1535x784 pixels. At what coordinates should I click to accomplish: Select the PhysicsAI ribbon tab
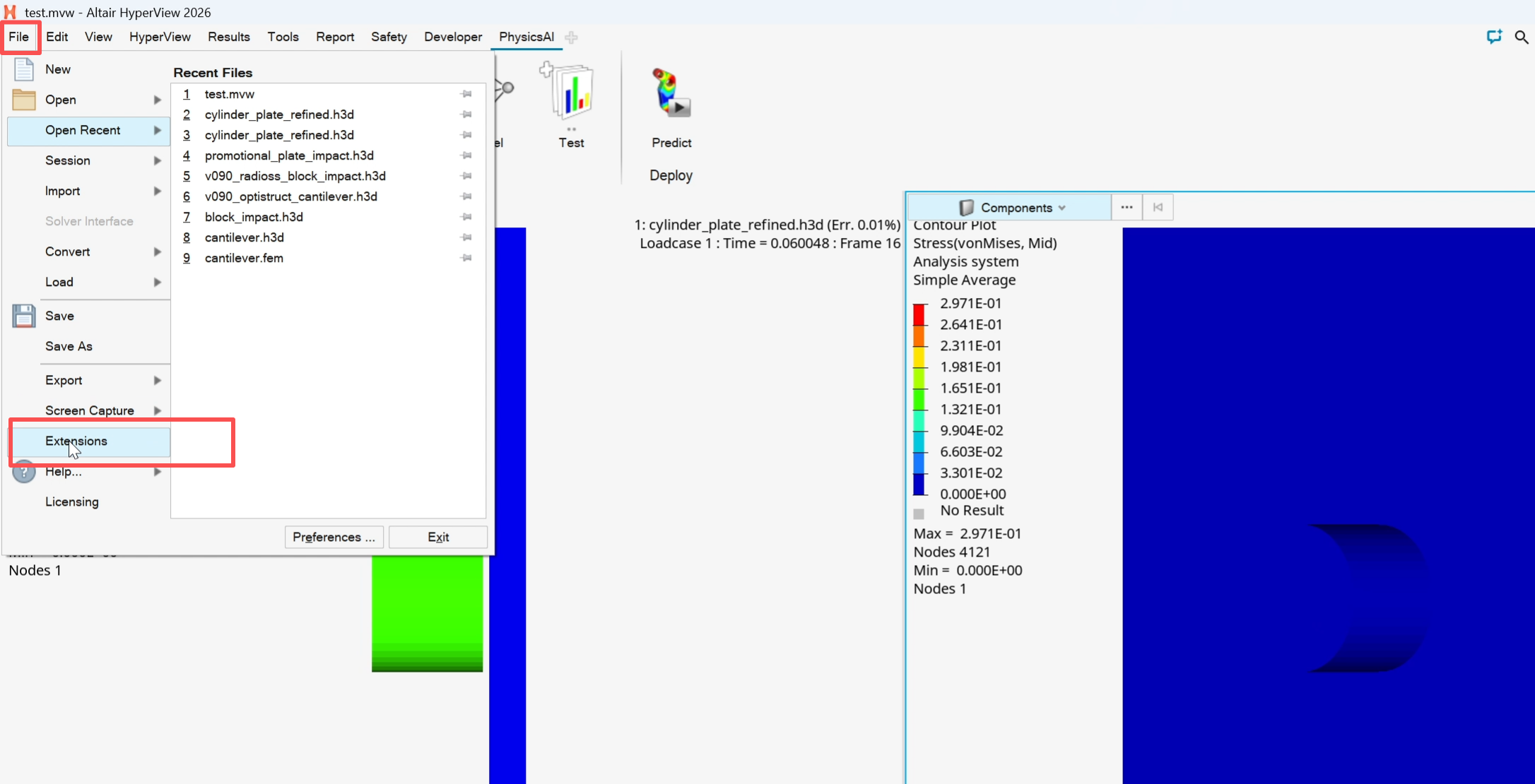coord(527,37)
